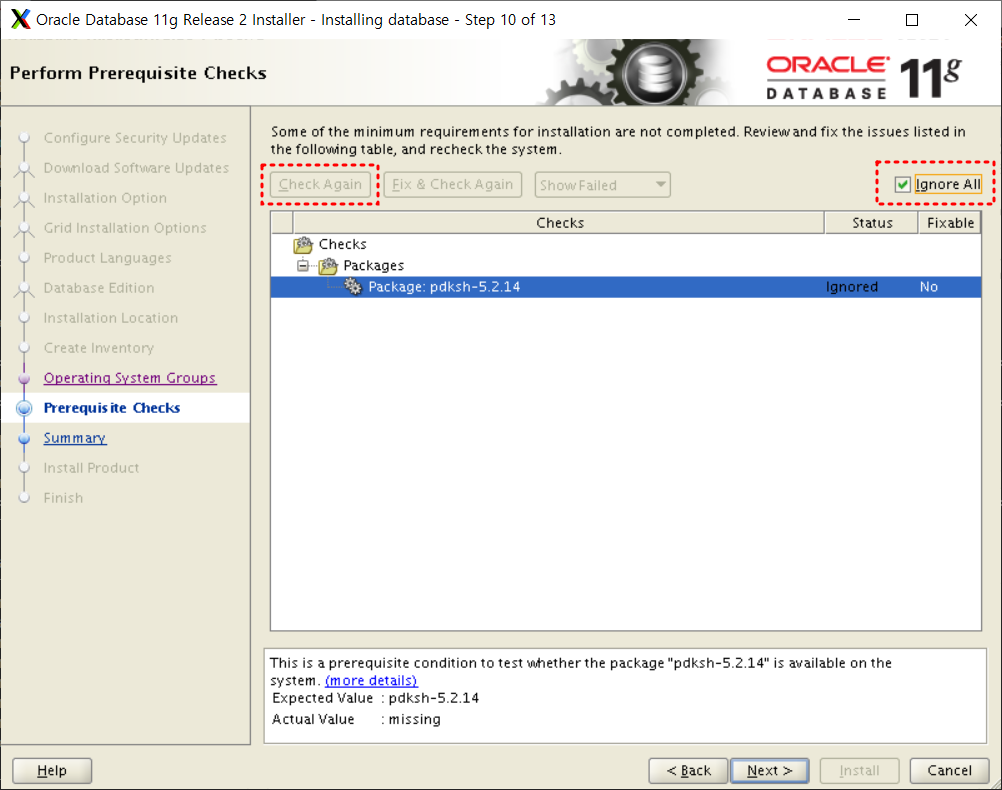
Task: Maximize the installer window
Action: coord(912,20)
